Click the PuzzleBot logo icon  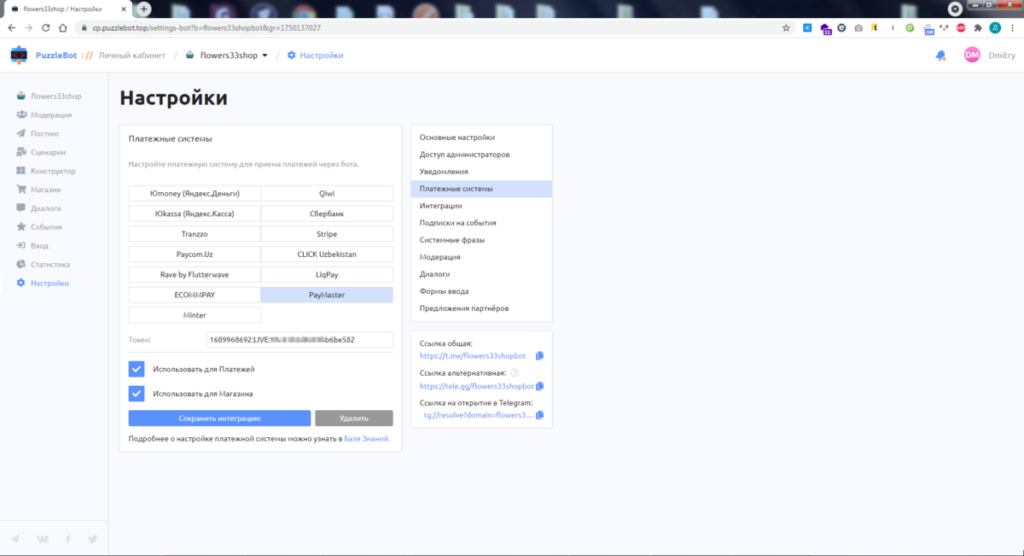pyautogui.click(x=18, y=55)
